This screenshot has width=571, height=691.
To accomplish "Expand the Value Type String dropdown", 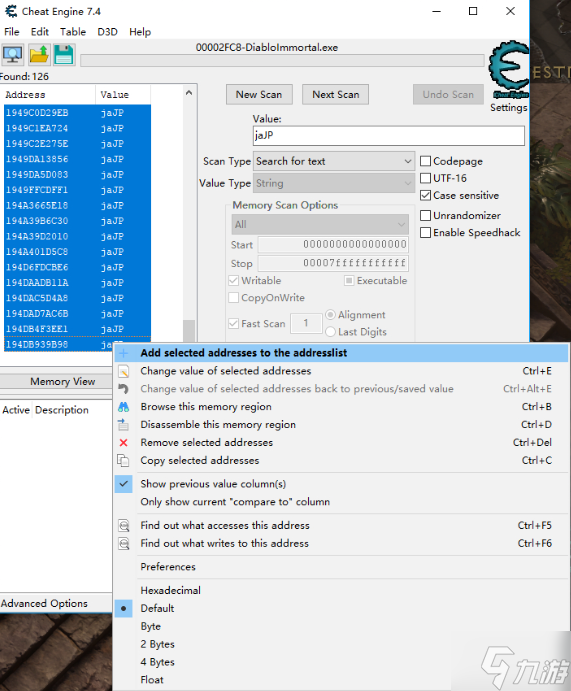I will pyautogui.click(x=334, y=183).
